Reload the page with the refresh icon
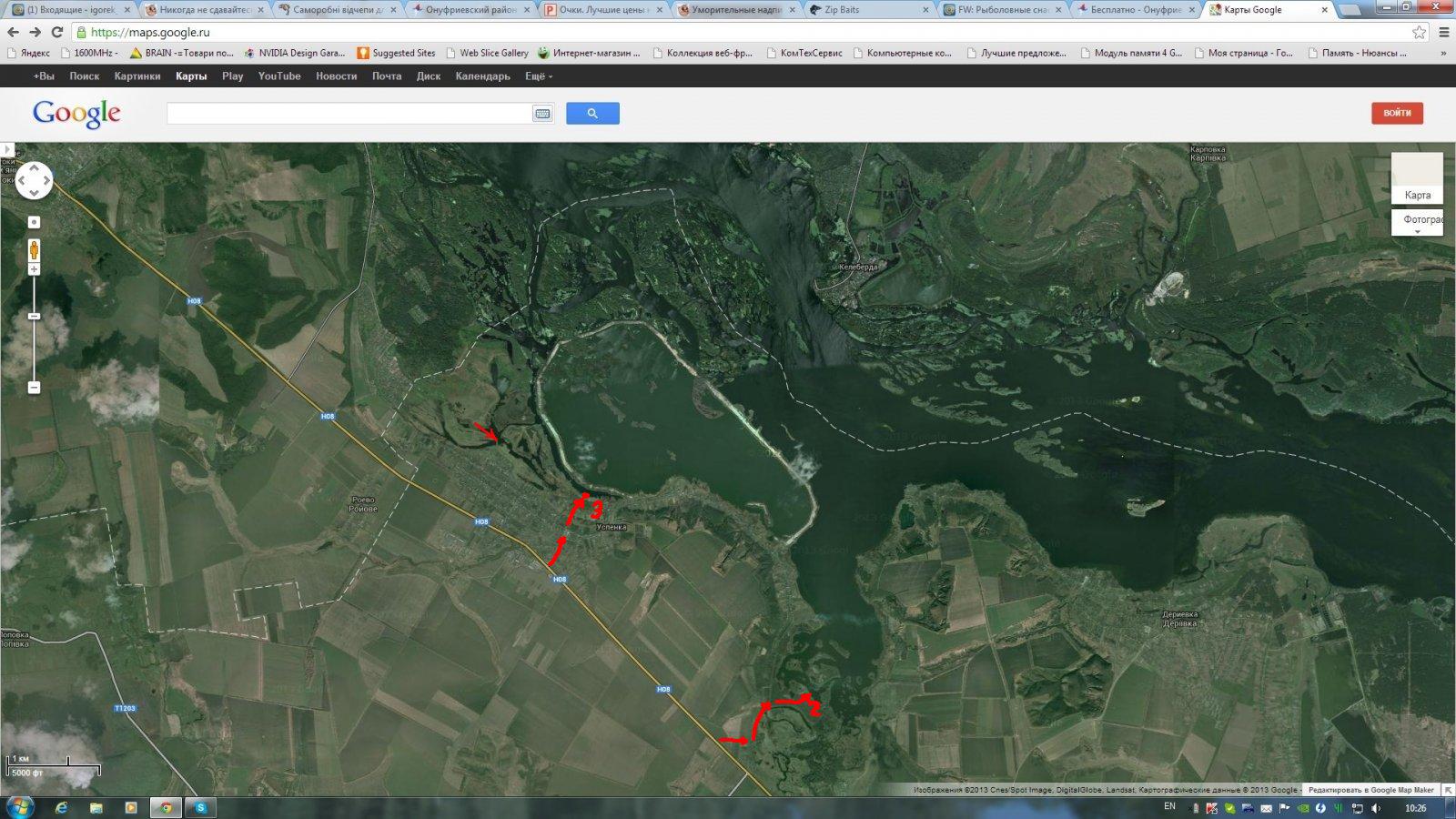Image resolution: width=1456 pixels, height=819 pixels. (57, 32)
